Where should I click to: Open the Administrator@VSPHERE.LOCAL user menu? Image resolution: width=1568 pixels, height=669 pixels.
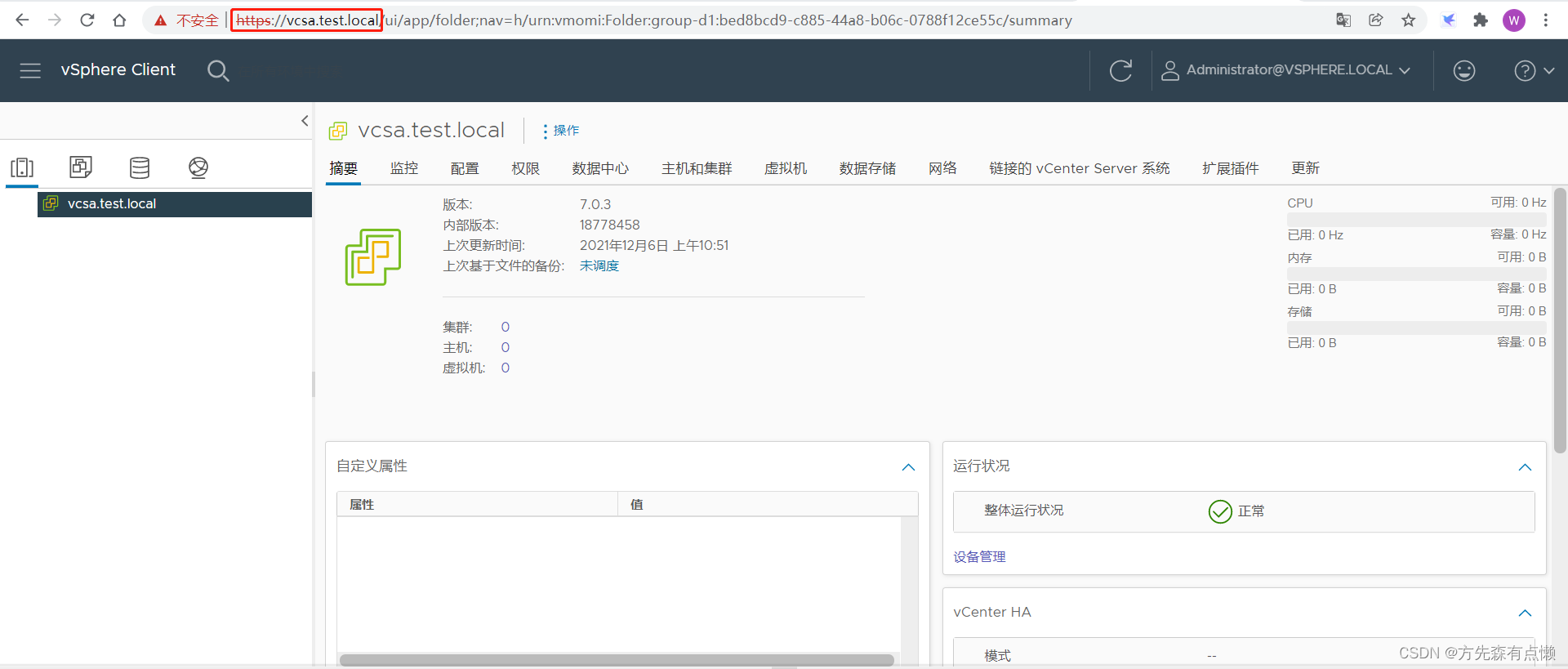1285,70
